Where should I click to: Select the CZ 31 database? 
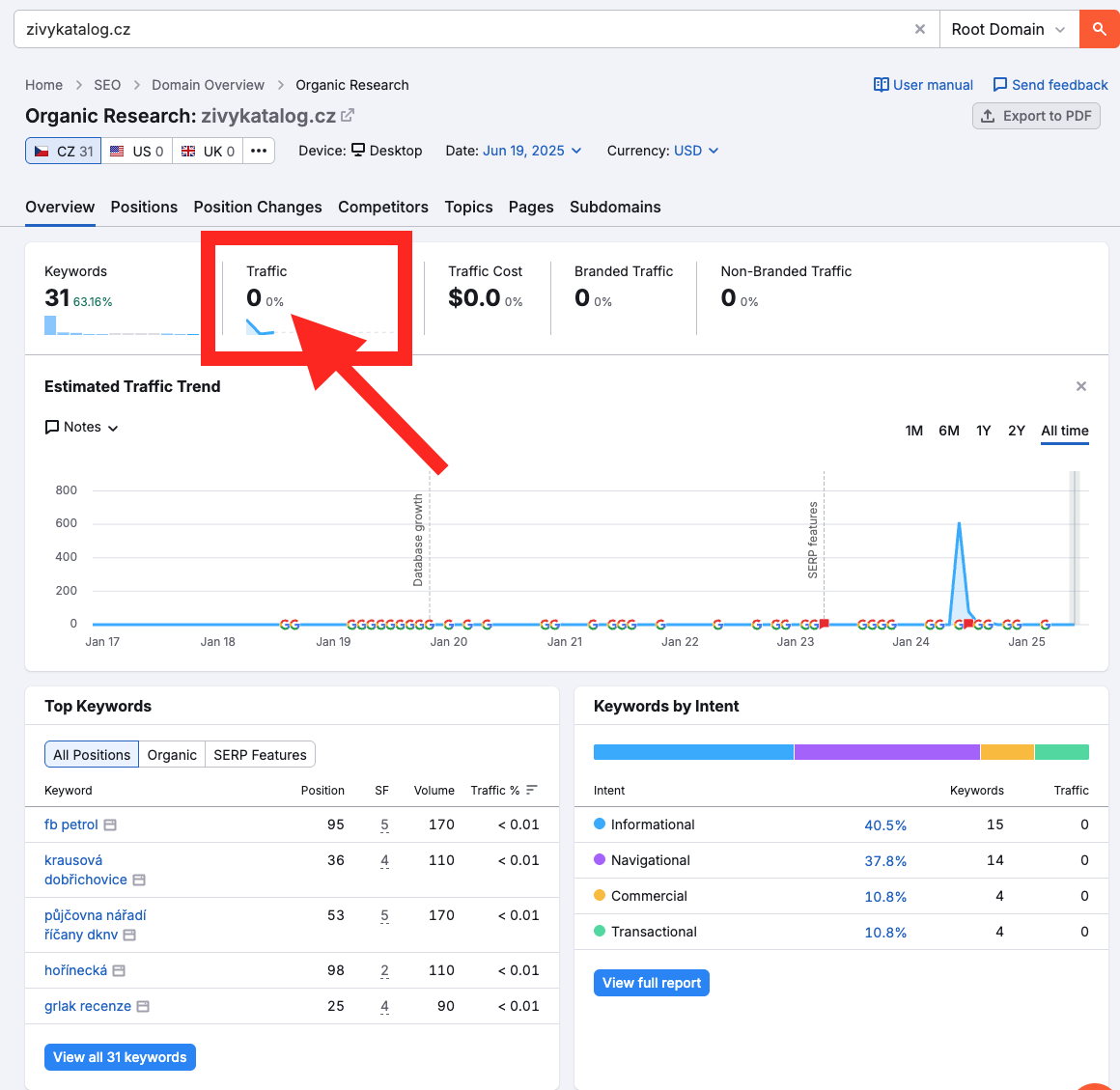[64, 151]
